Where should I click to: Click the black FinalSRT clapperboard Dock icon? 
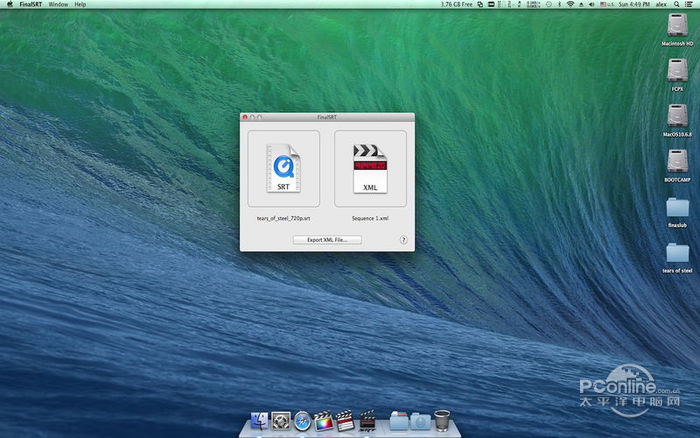tap(367, 421)
